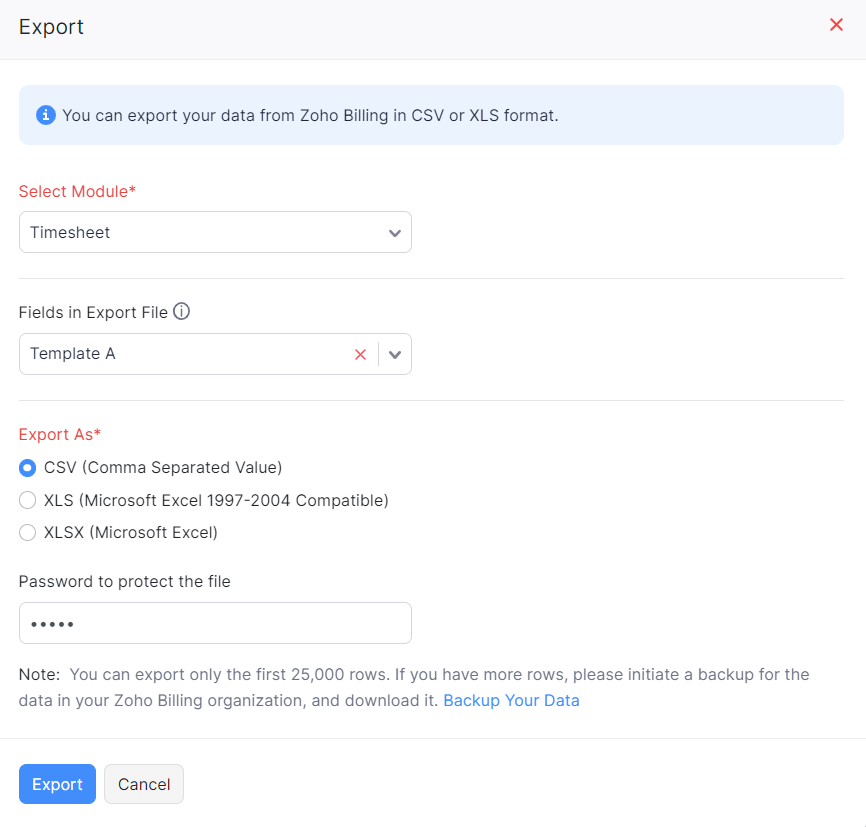Screen dimensions: 866x827
Task: Click the Cancel button
Action: 143,784
